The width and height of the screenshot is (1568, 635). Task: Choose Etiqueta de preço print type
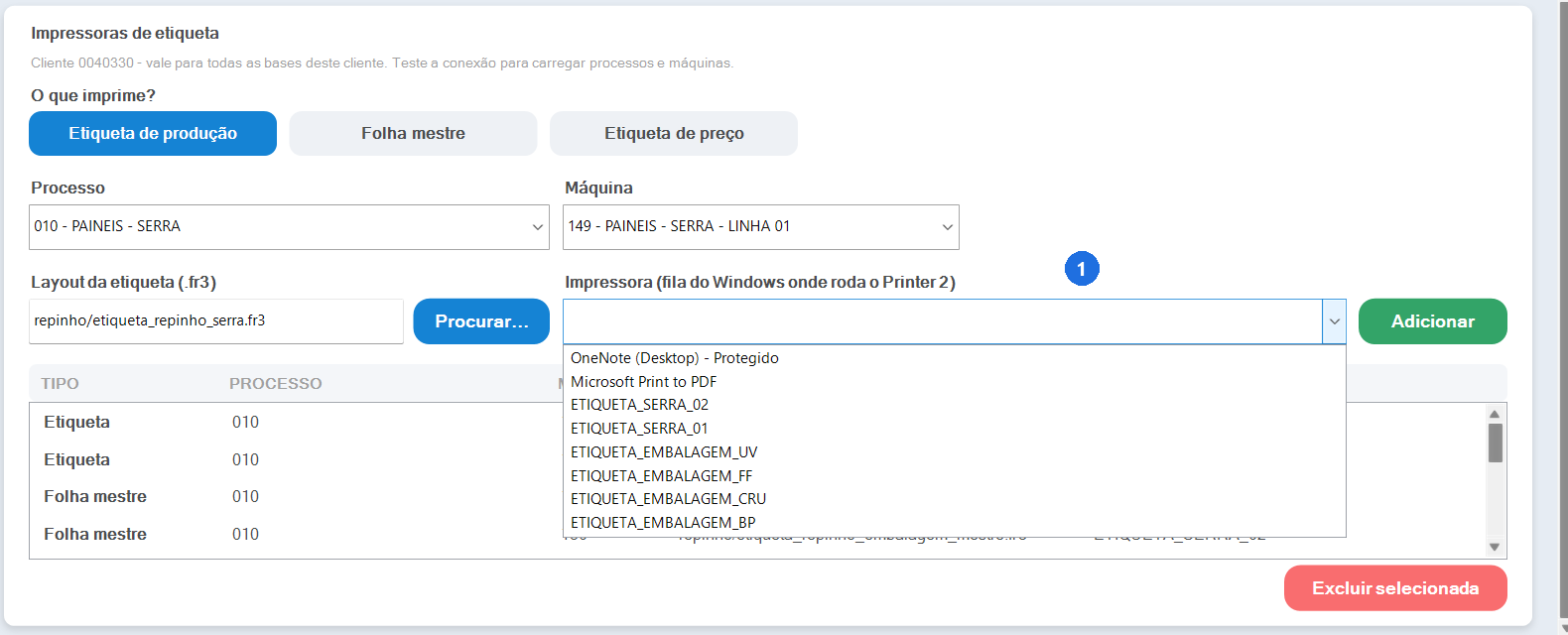674,133
